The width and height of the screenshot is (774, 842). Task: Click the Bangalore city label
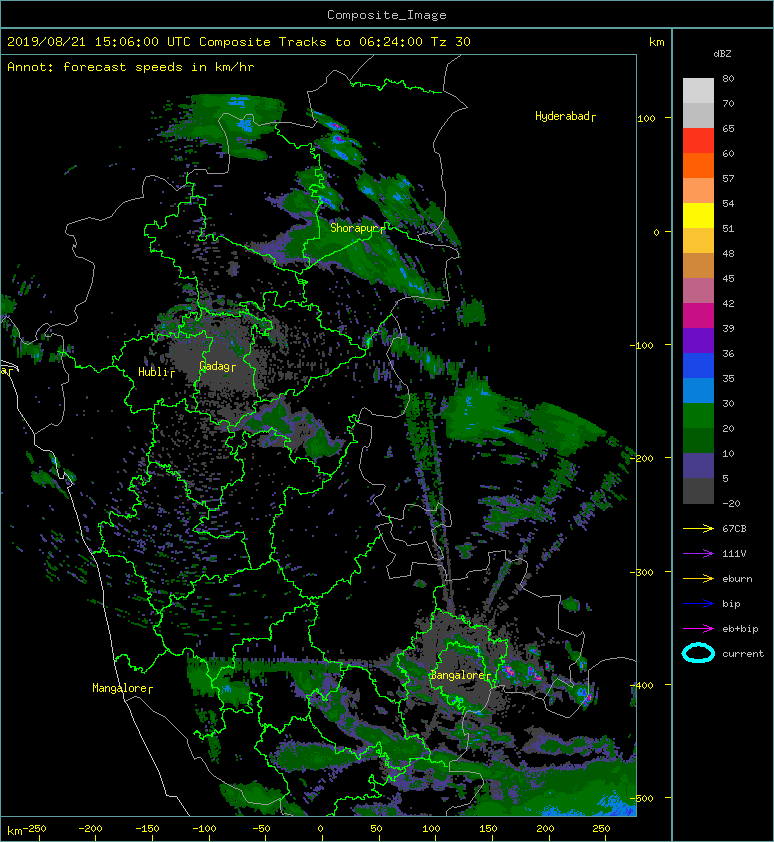coord(460,676)
